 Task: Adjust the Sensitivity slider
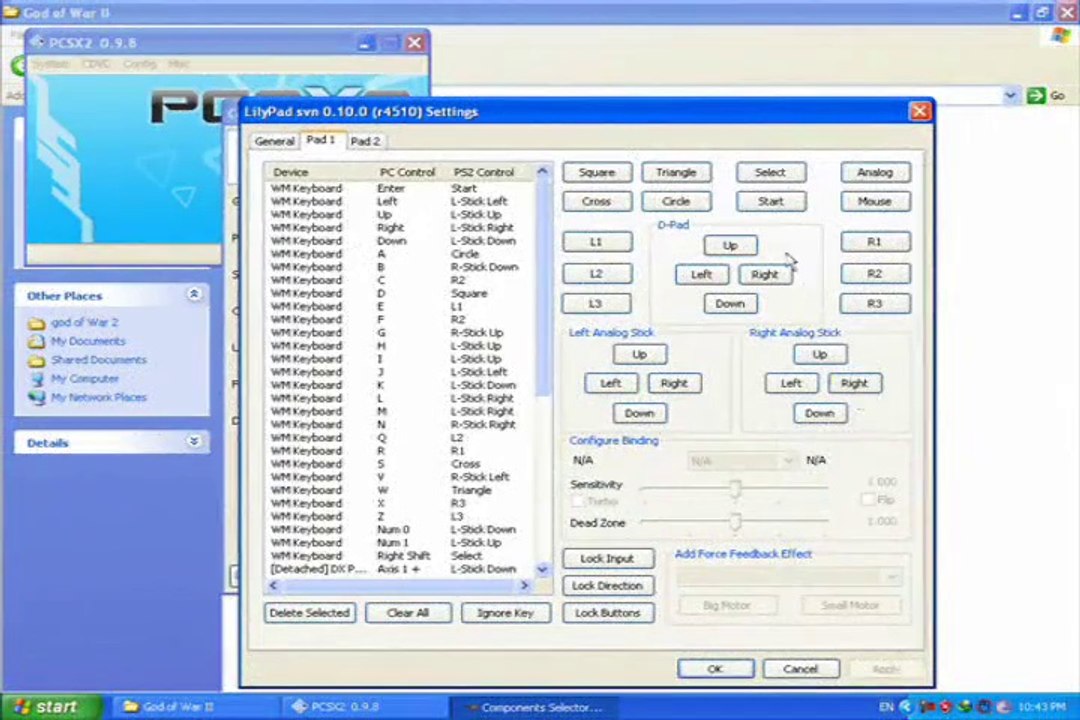[735, 488]
